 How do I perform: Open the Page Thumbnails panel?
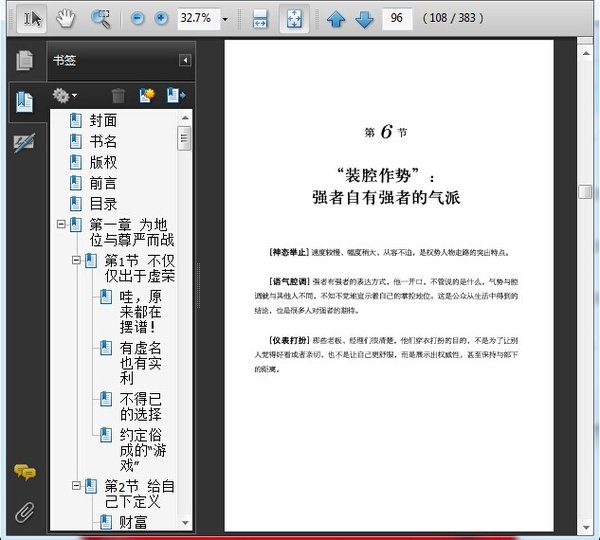point(24,60)
